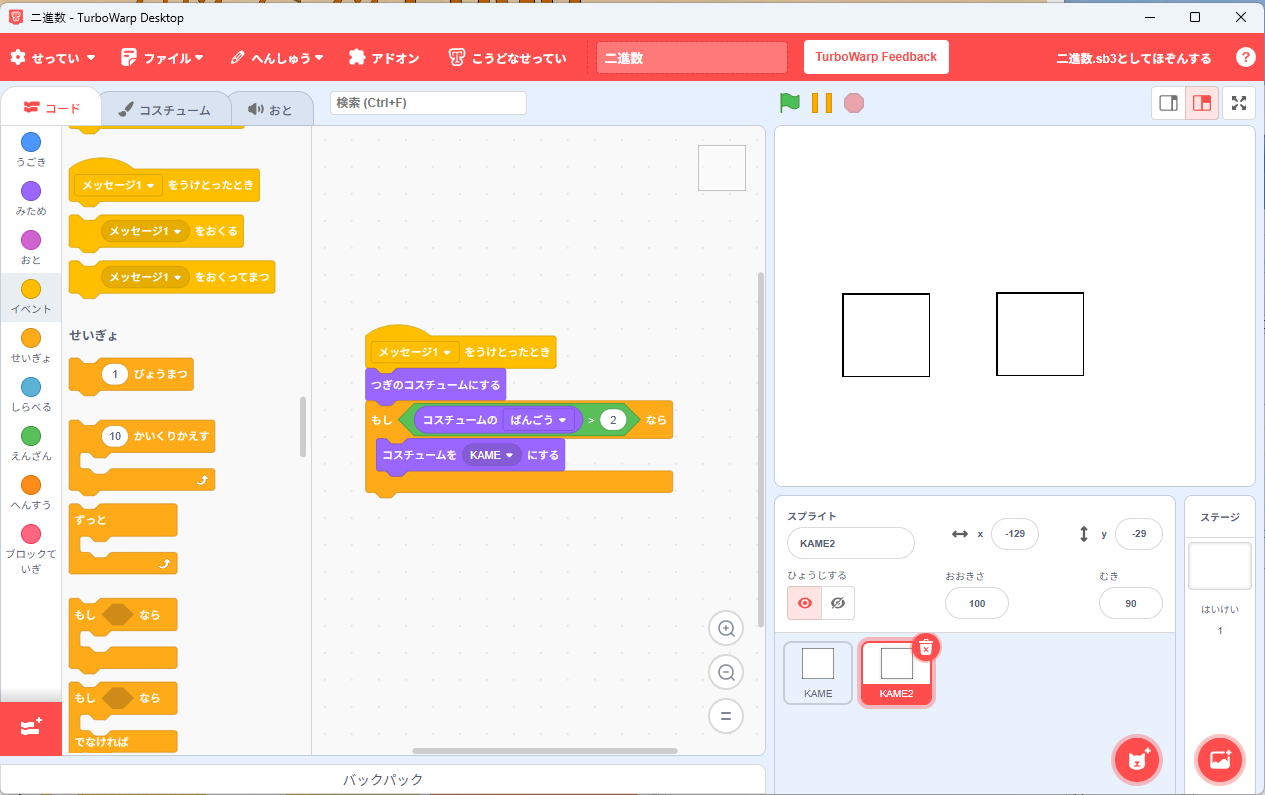The width and height of the screenshot is (1265, 795).
Task: Enter full screen stage mode
Action: click(1239, 103)
